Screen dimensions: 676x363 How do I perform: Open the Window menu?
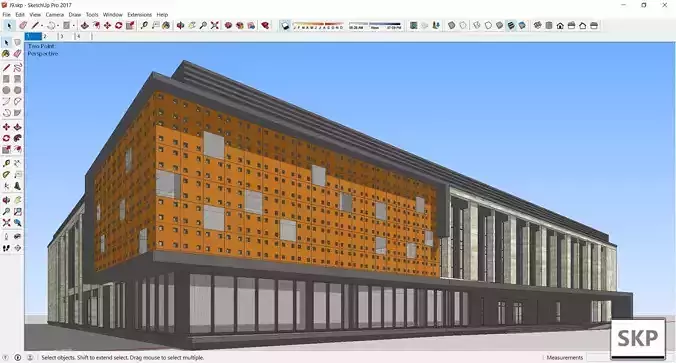pos(113,15)
